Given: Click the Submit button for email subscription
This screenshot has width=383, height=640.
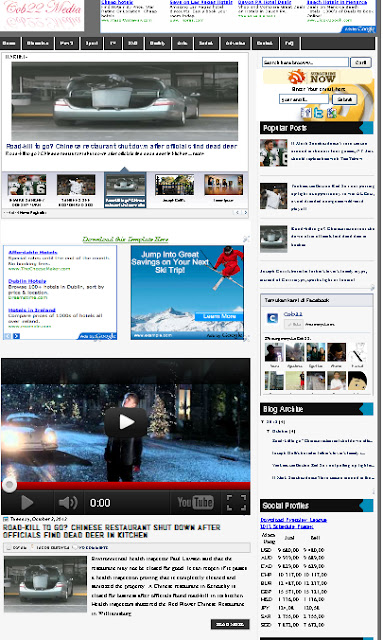Looking at the screenshot, I should 344,99.
